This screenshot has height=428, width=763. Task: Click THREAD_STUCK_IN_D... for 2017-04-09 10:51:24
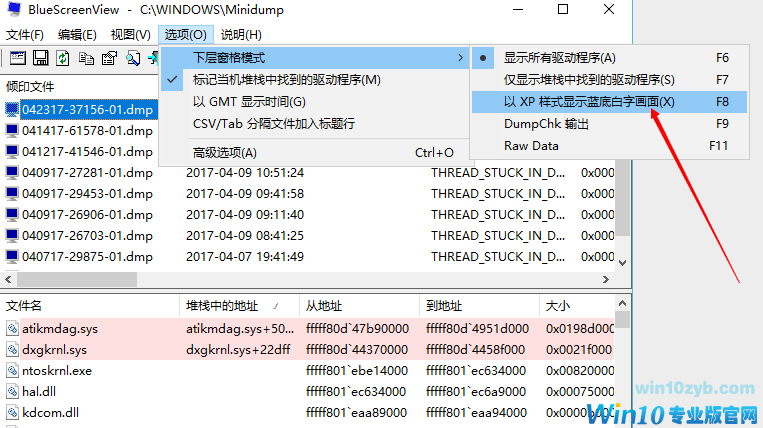(x=498, y=173)
